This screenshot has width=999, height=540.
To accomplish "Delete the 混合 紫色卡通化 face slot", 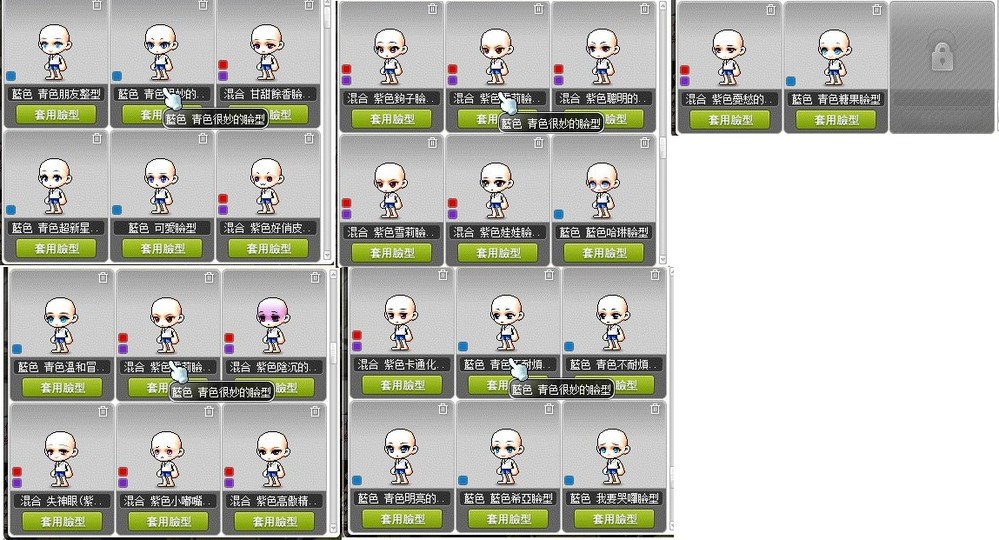I will point(443,275).
